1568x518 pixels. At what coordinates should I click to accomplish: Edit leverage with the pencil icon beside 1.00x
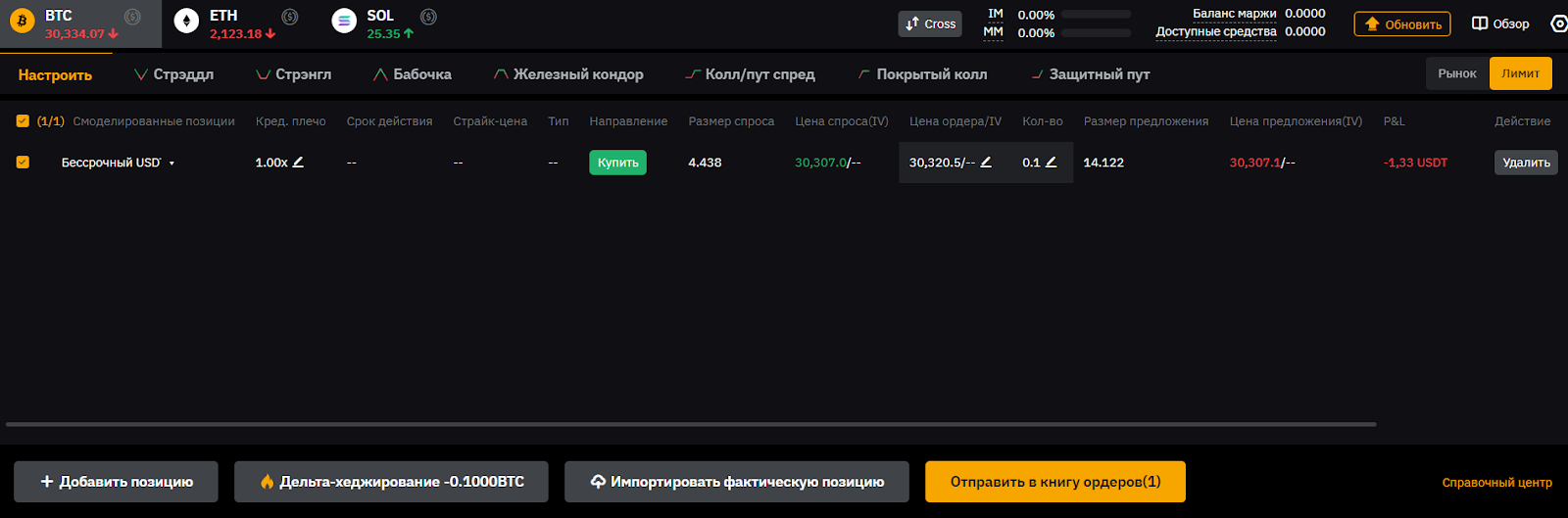[299, 163]
